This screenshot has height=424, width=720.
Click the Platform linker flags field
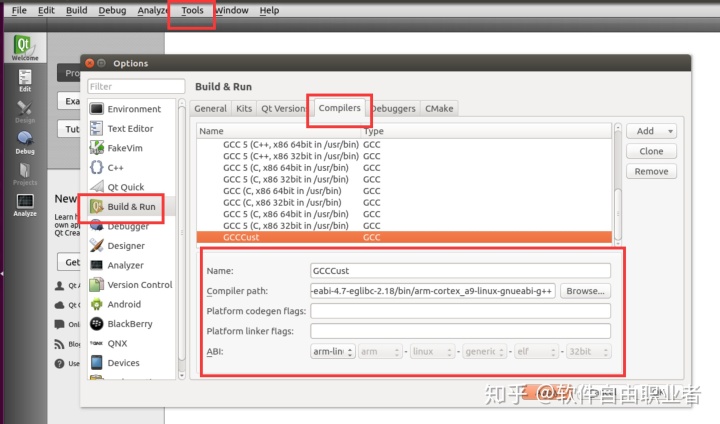(461, 331)
